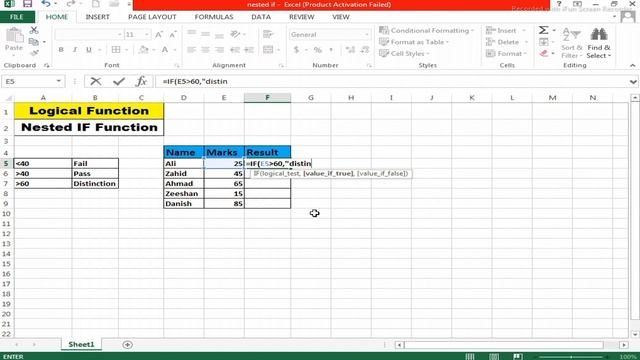Click the Format cells button
Screen dimensions: 640x360
pos(506,53)
